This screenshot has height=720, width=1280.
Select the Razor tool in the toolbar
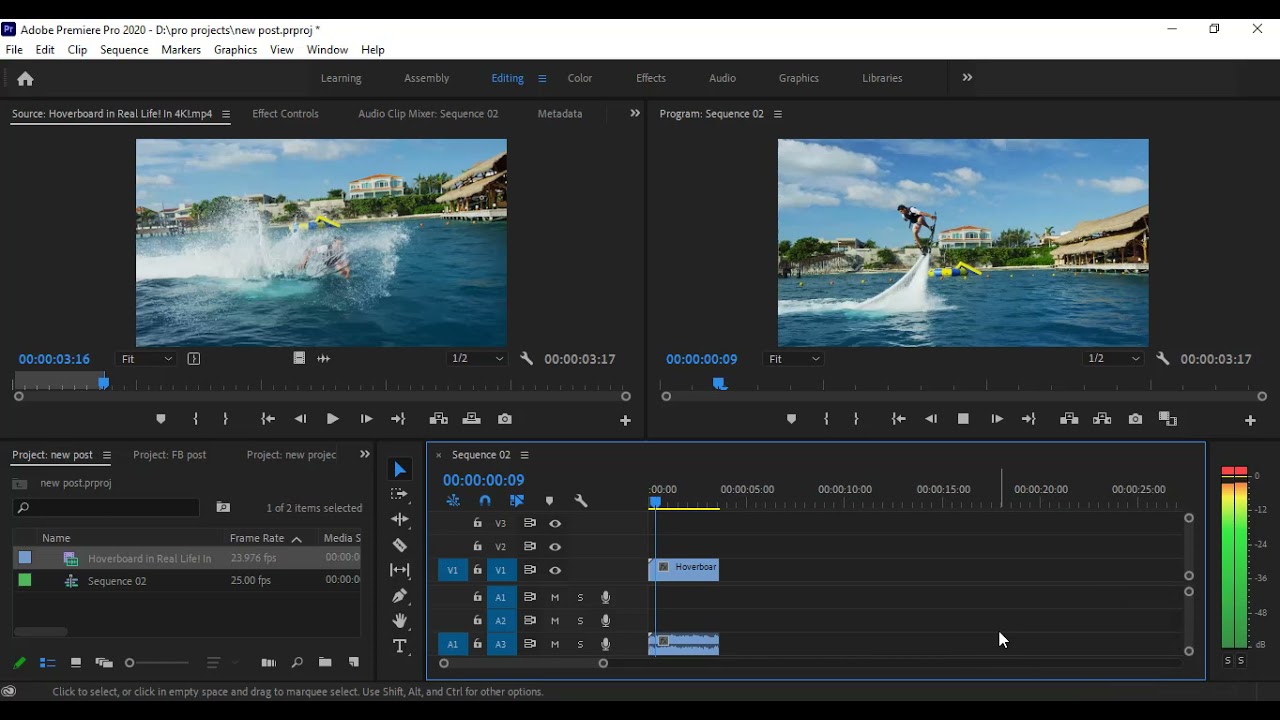[x=400, y=545]
